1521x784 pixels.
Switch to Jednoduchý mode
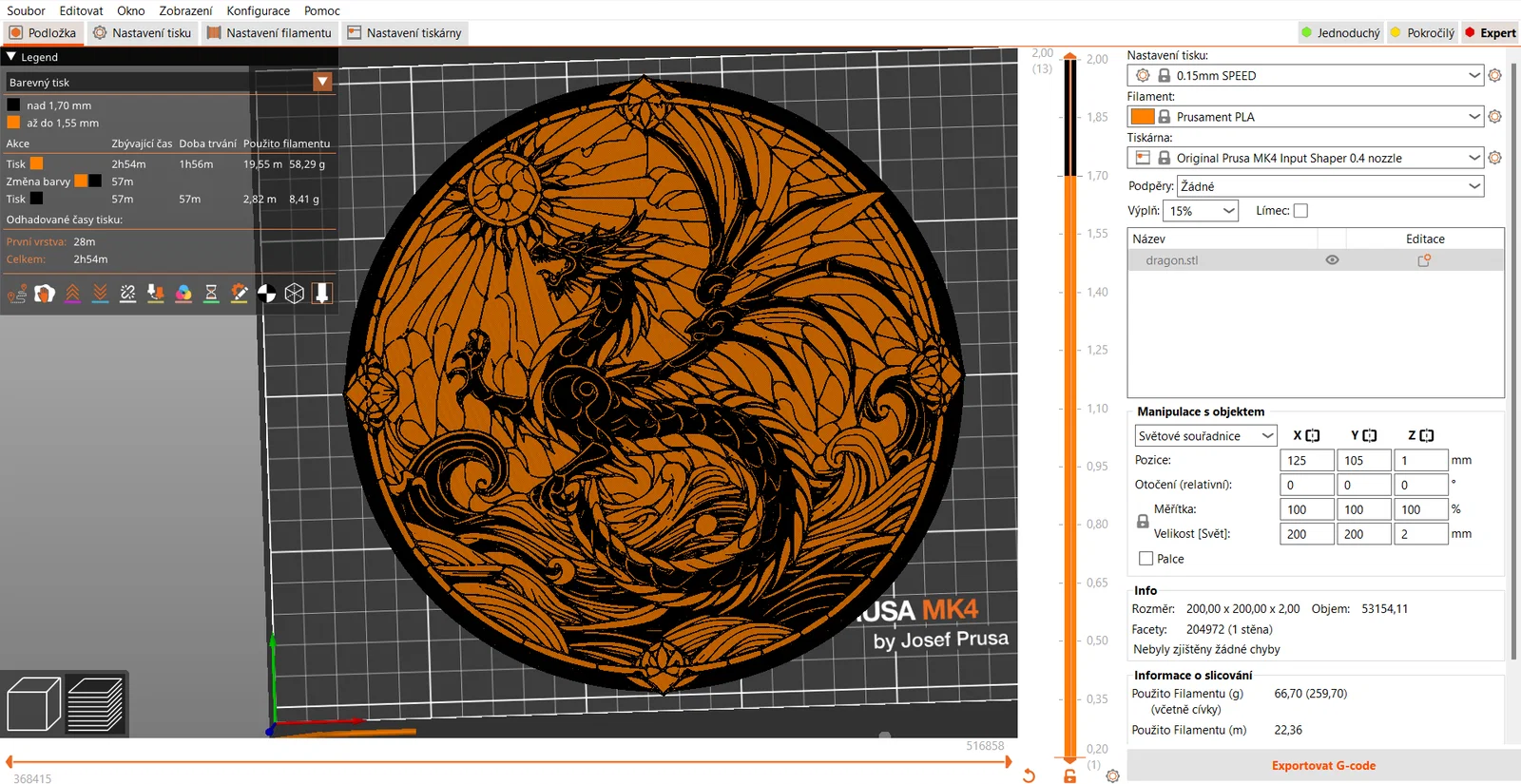pos(1340,32)
